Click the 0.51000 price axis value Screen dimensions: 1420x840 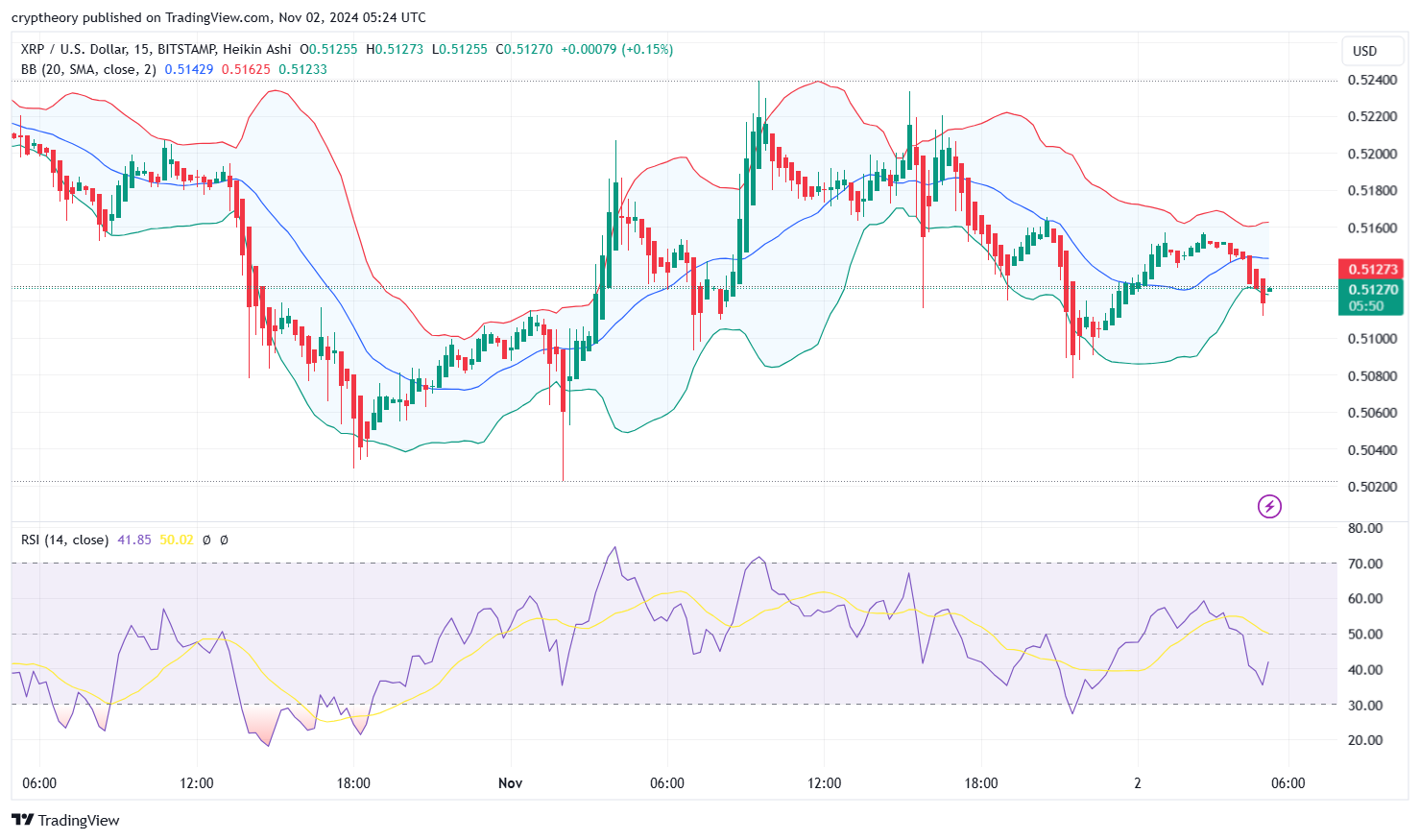[x=1372, y=338]
